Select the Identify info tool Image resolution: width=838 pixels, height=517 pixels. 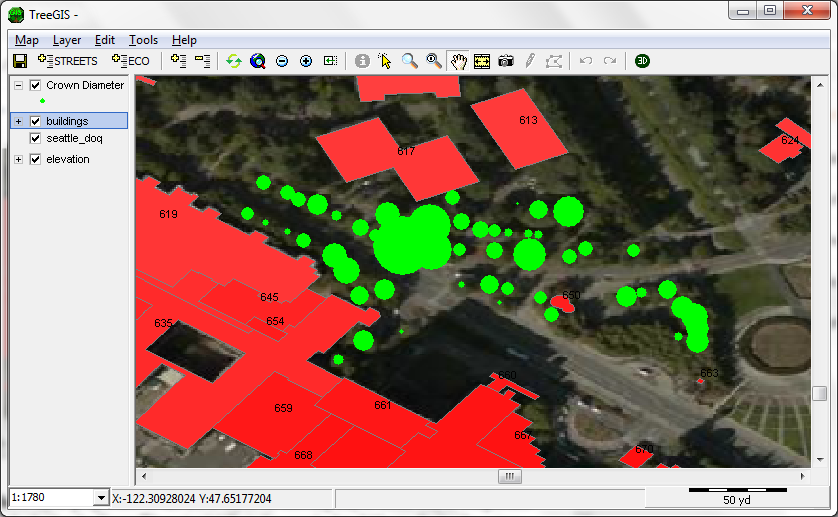pos(362,61)
